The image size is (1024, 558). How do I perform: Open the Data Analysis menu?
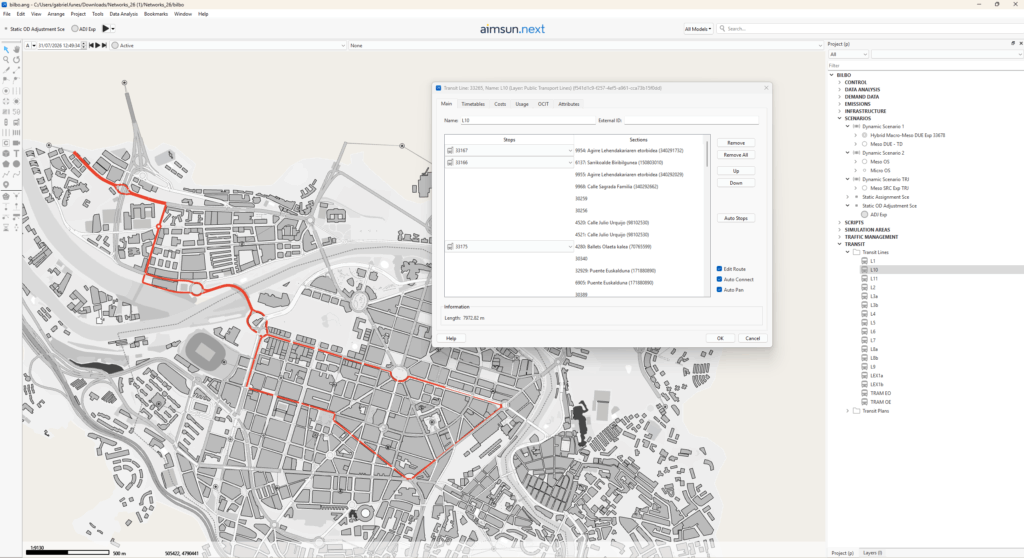[123, 14]
